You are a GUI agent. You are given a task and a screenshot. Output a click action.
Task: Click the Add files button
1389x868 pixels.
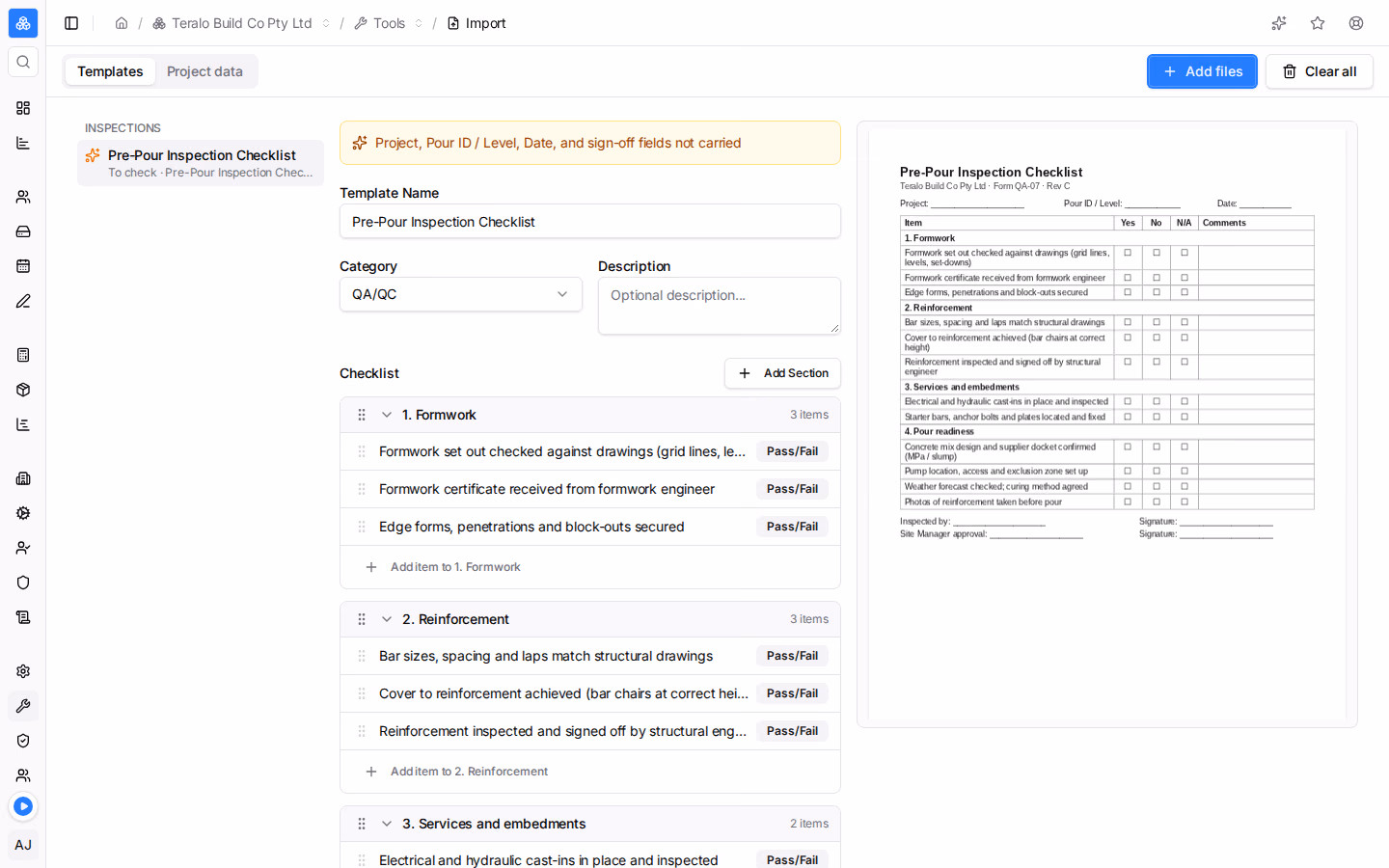[1202, 71]
